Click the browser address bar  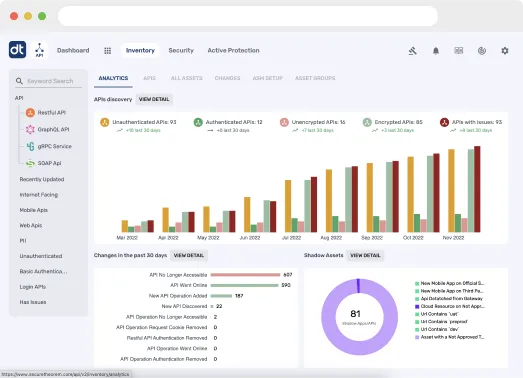point(248,16)
